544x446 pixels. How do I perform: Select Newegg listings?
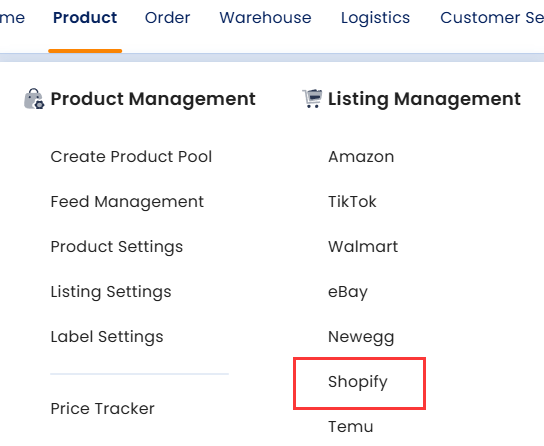coord(361,337)
